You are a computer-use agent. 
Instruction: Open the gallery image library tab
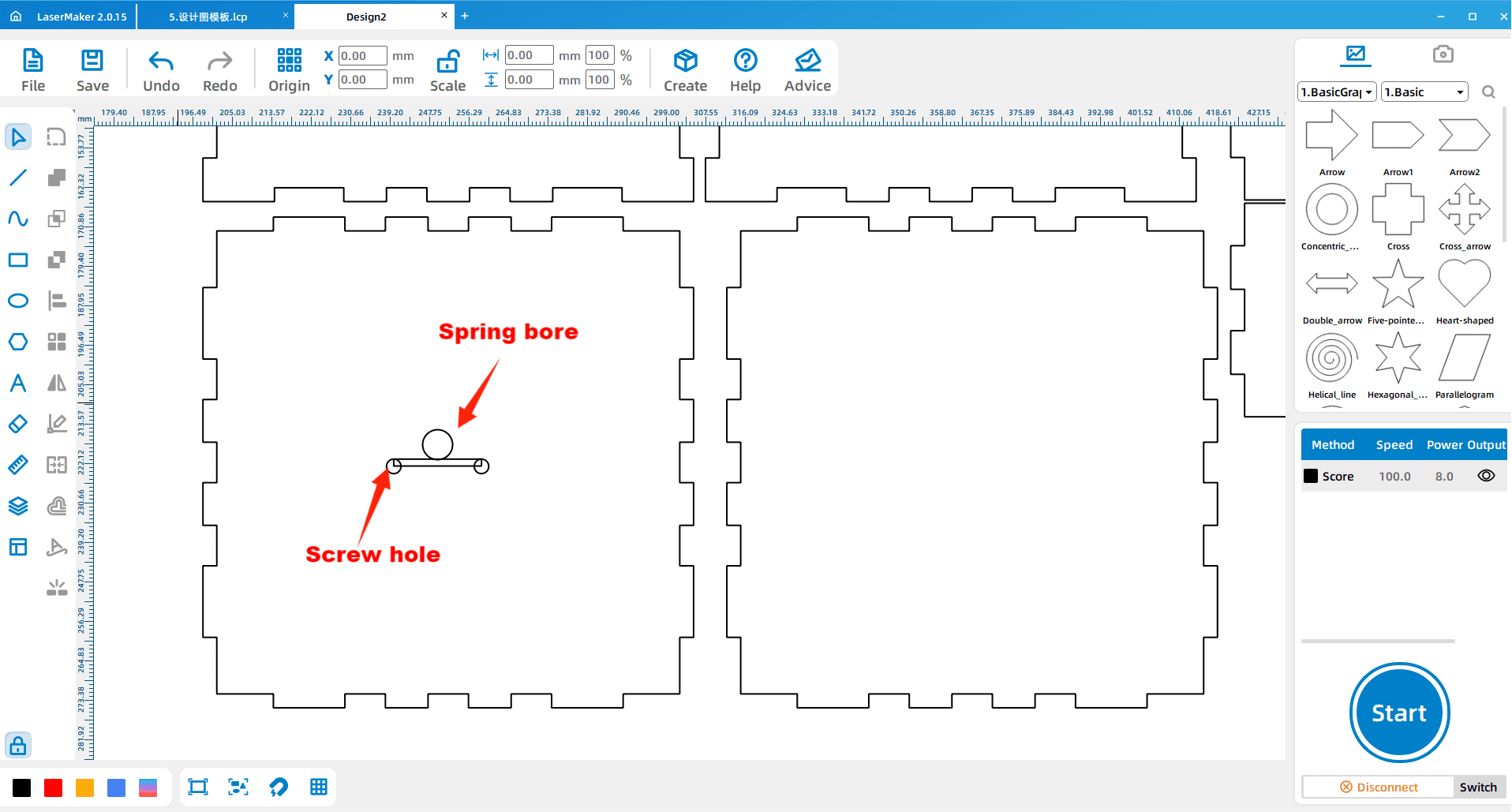pos(1356,54)
